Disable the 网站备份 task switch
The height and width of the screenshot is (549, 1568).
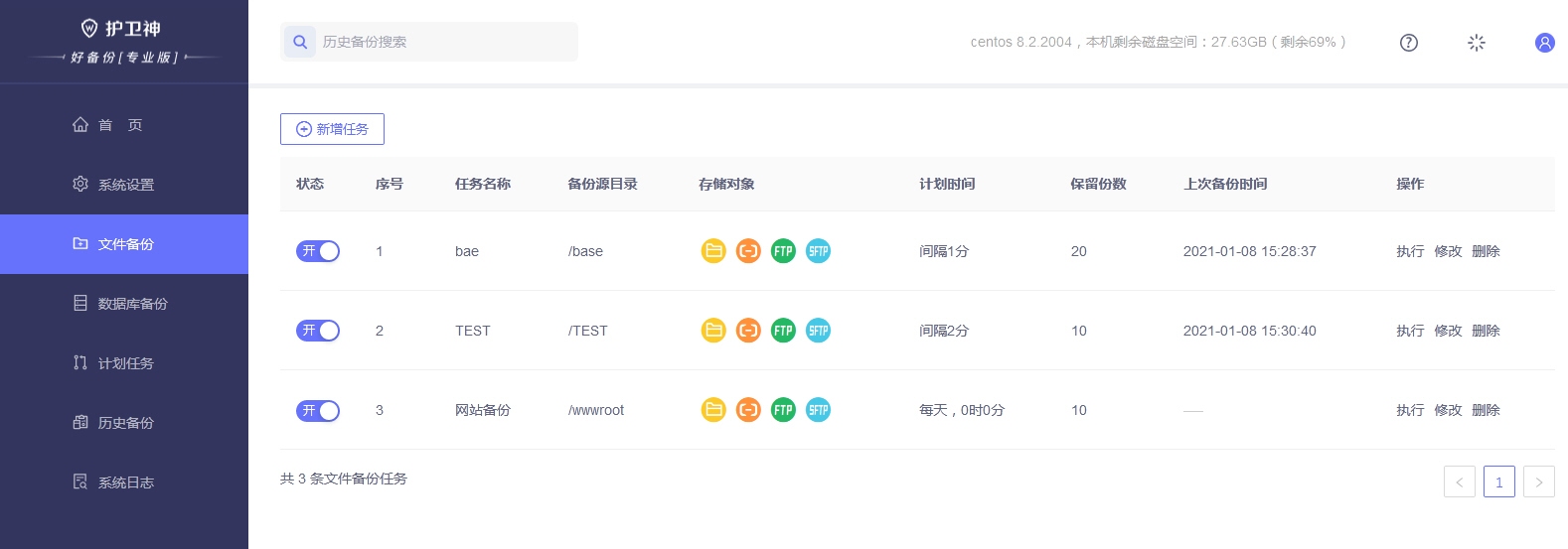318,410
